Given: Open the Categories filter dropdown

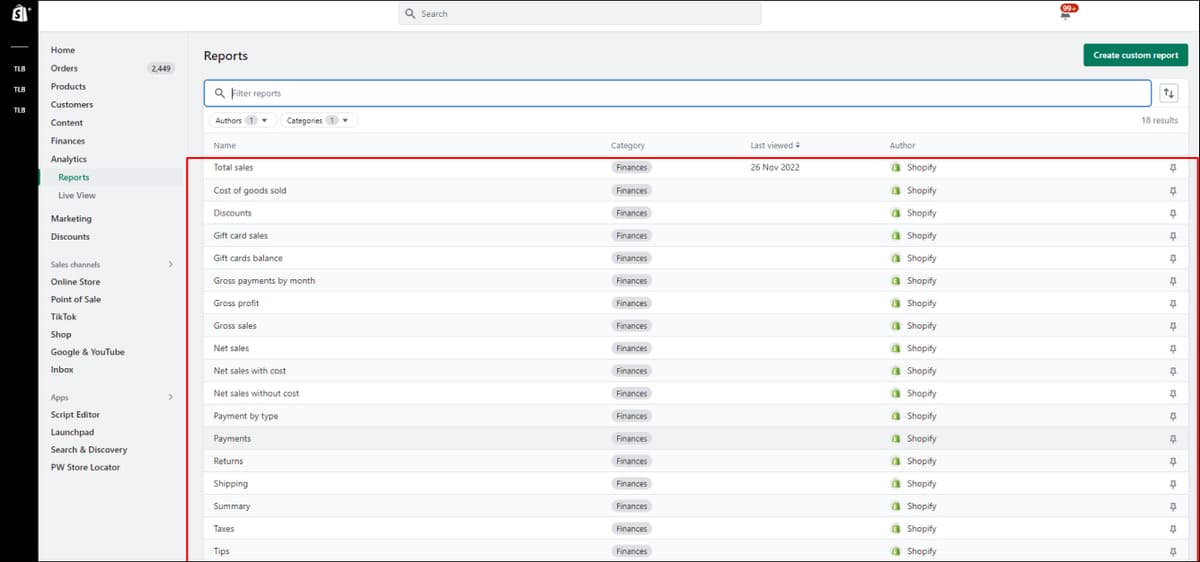Looking at the screenshot, I should 319,120.
